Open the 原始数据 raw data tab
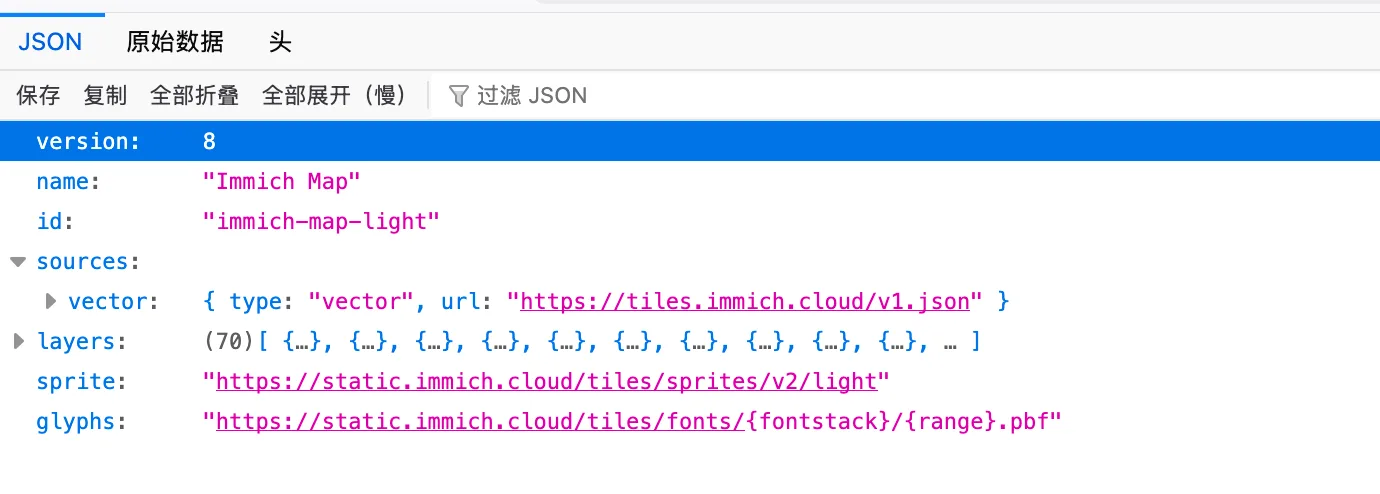1380x494 pixels. [x=175, y=42]
